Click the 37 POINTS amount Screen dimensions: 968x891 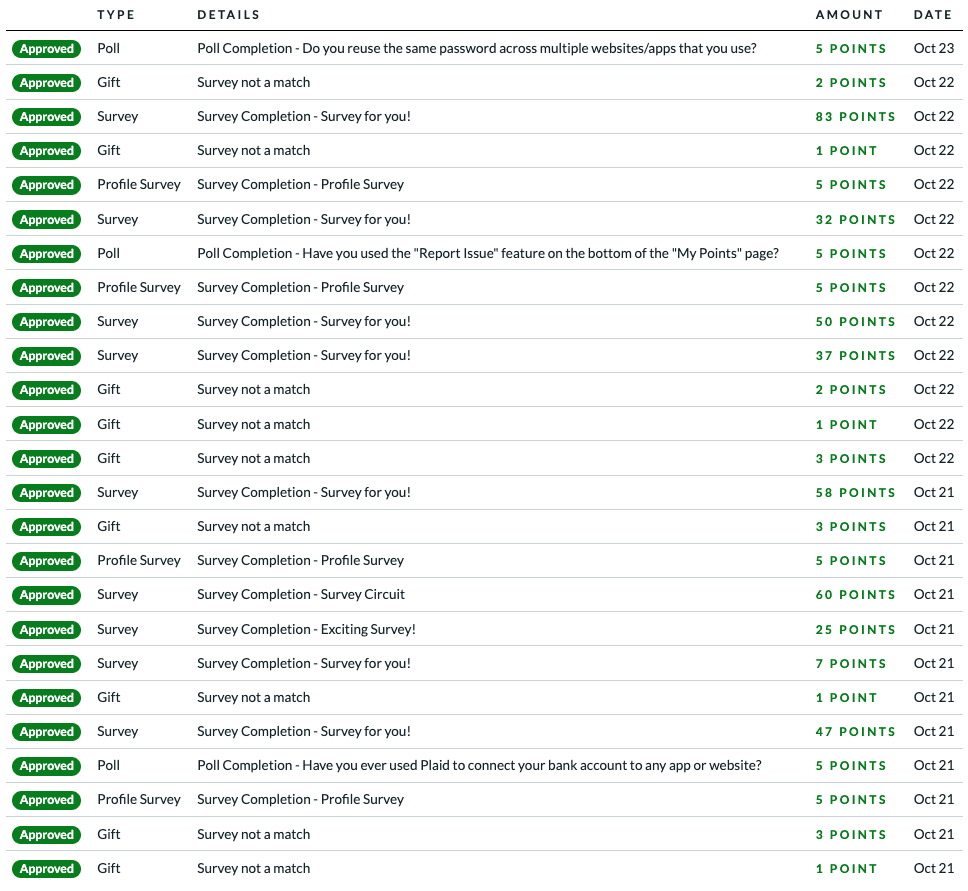(855, 356)
